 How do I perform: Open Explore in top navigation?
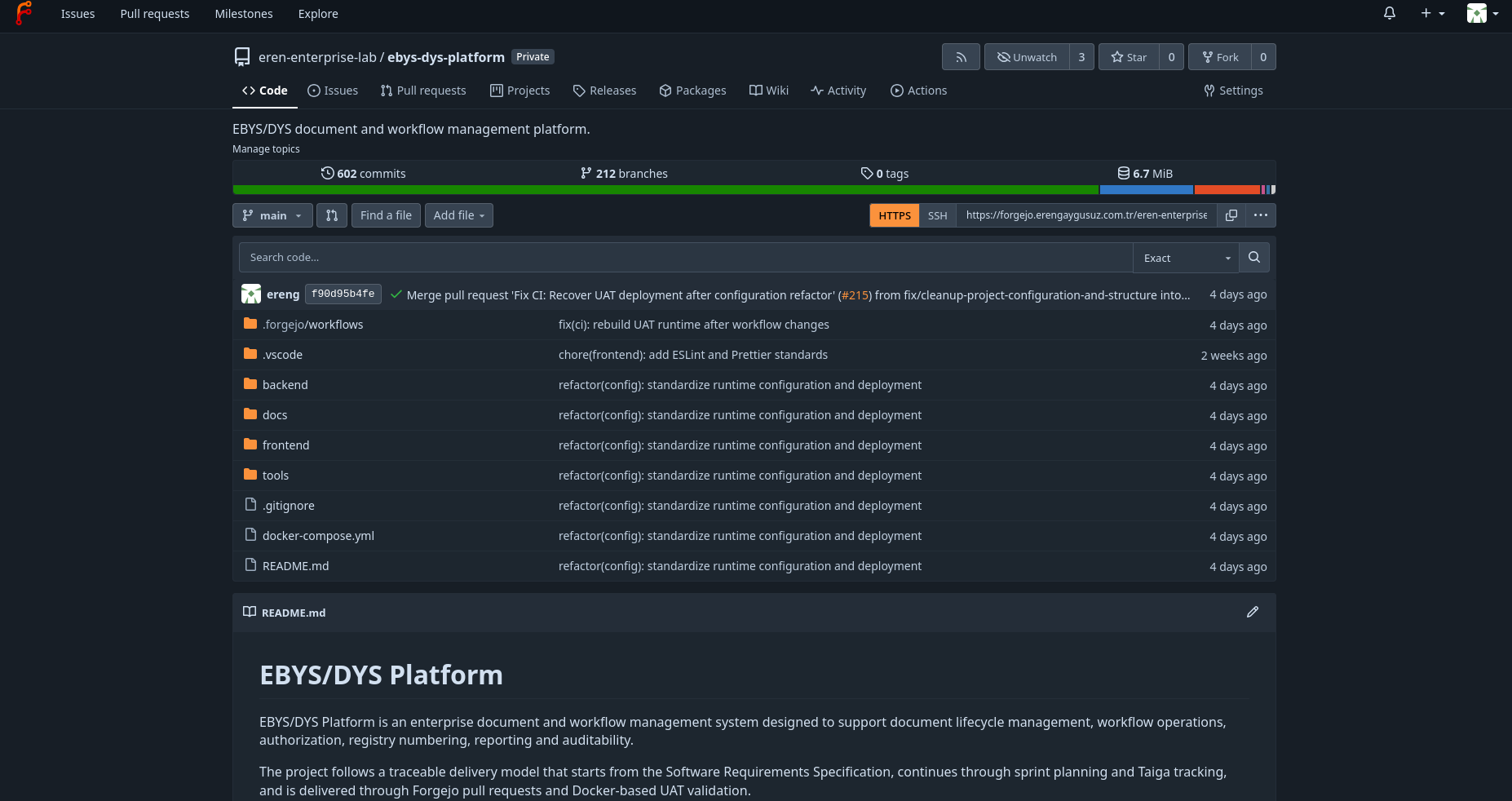point(318,14)
